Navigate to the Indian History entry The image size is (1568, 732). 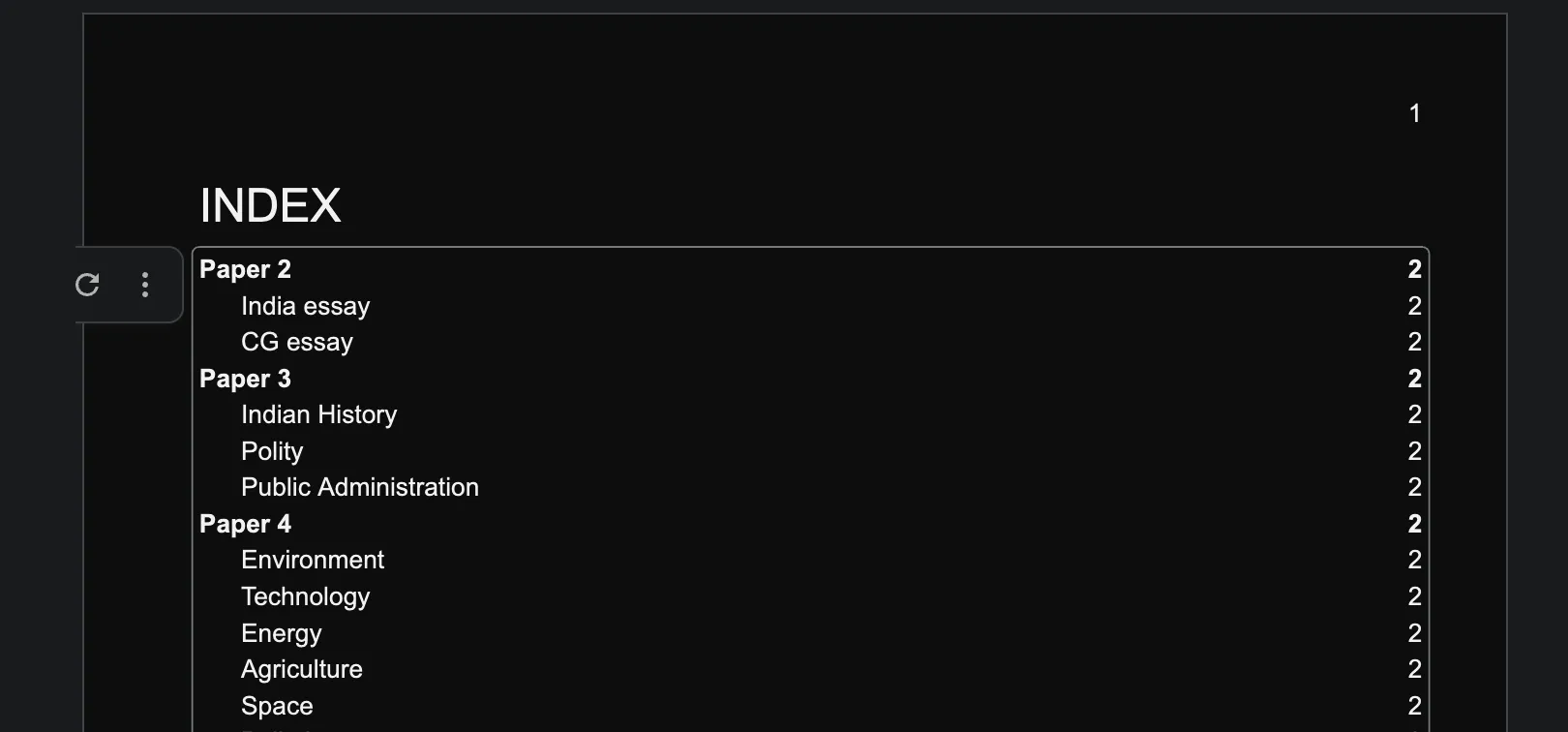pos(318,414)
